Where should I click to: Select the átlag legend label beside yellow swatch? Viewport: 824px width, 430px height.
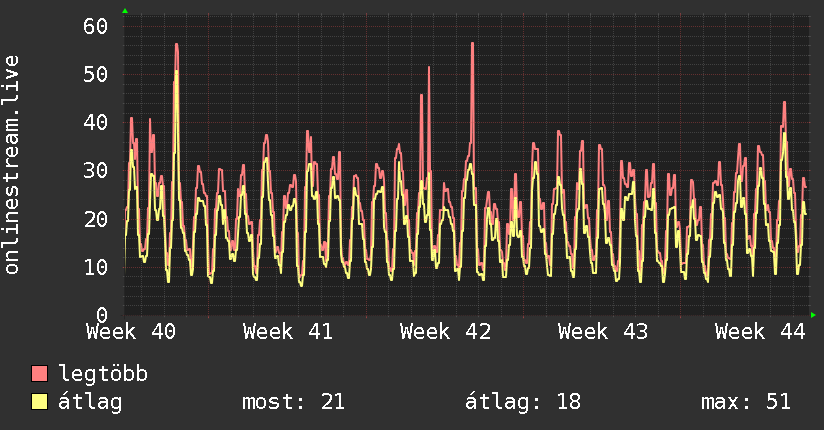click(90, 402)
